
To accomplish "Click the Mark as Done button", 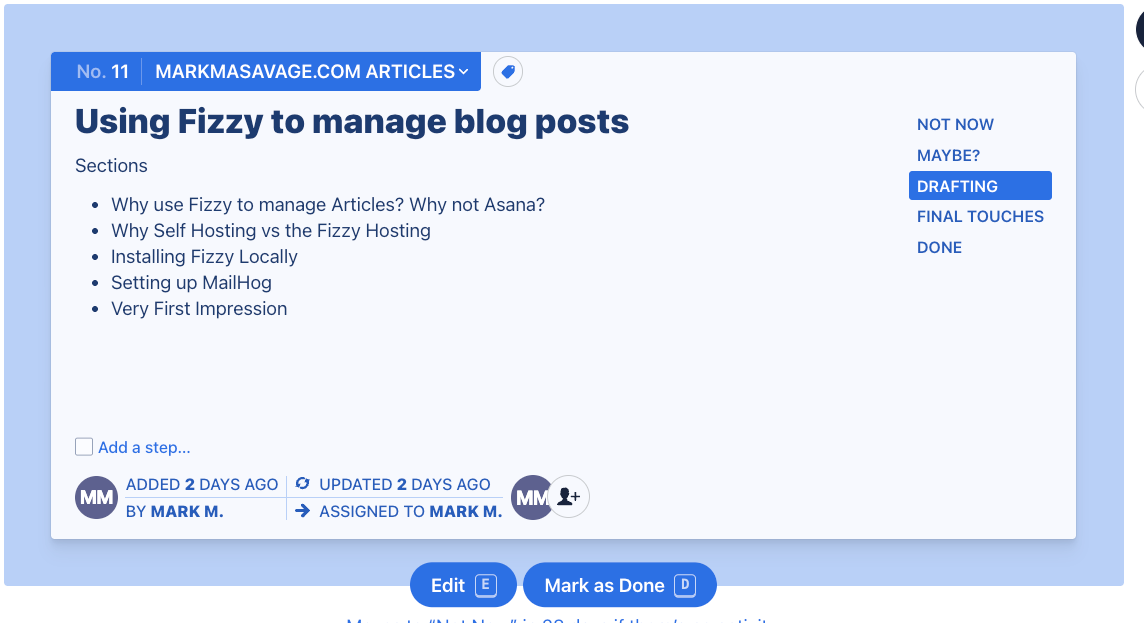I will 619,585.
